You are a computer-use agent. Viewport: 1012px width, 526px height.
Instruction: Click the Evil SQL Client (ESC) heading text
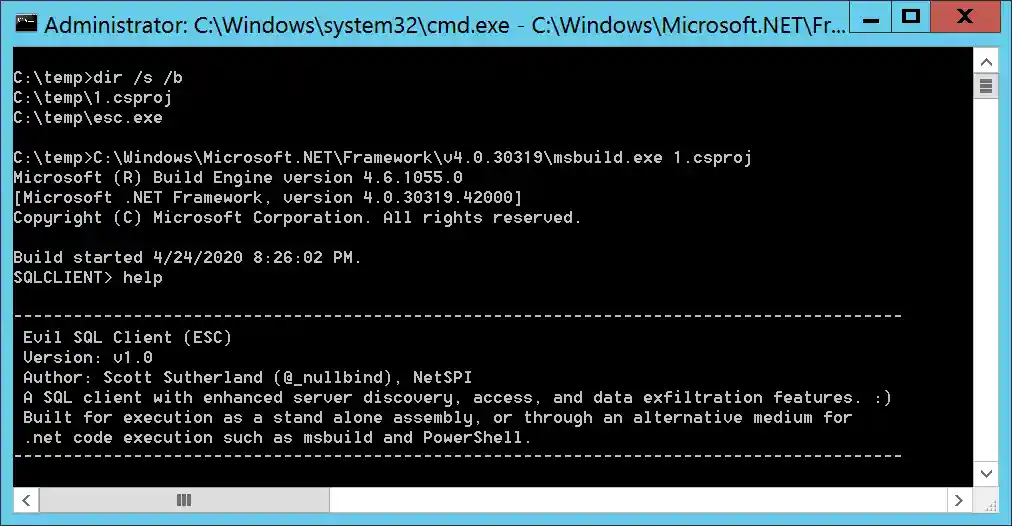click(128, 337)
